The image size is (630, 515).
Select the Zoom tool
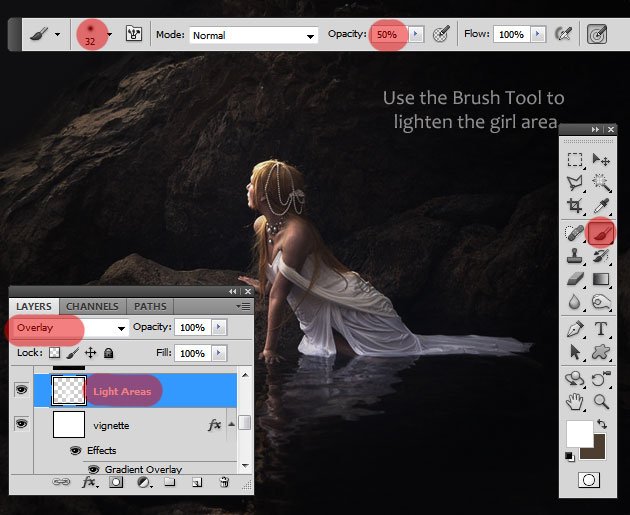601,402
